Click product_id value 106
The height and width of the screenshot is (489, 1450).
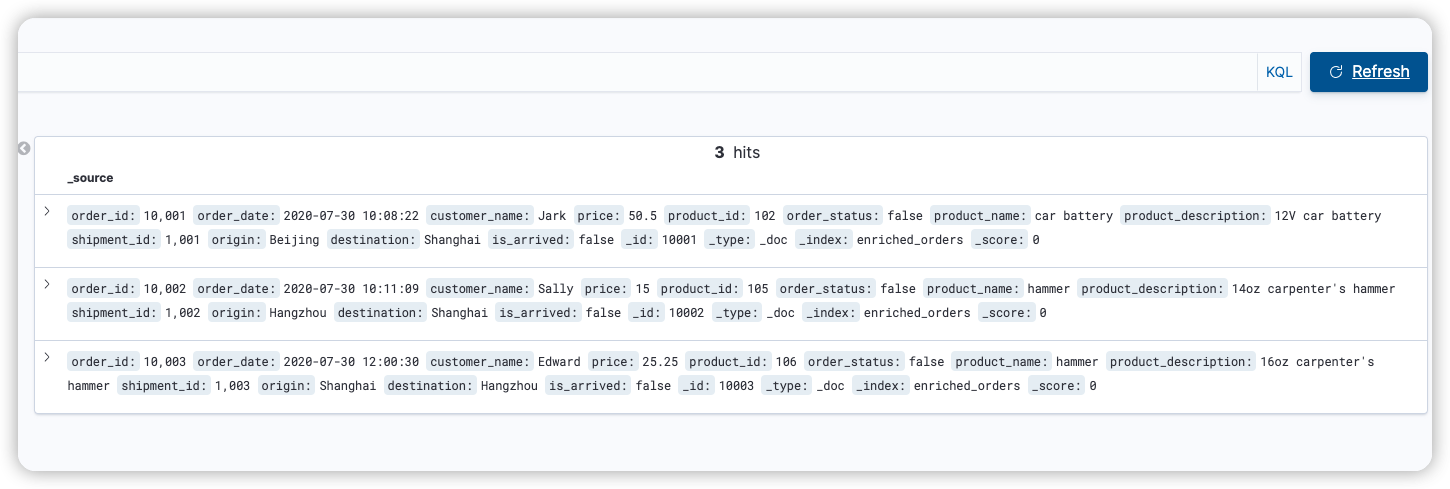(x=785, y=362)
